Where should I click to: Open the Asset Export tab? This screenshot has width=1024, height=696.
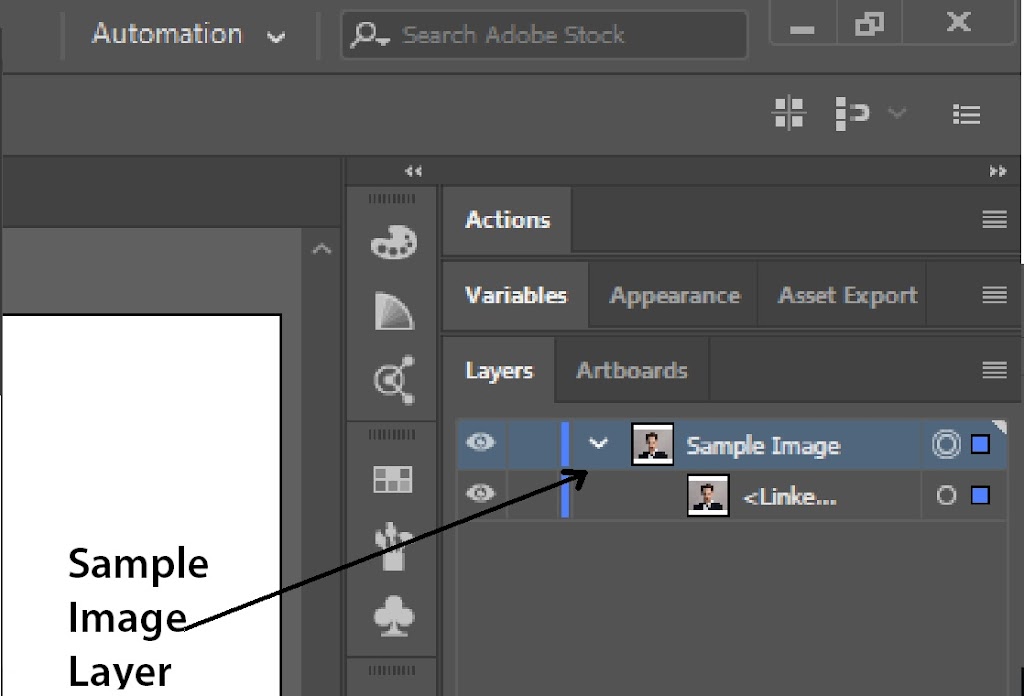click(847, 296)
